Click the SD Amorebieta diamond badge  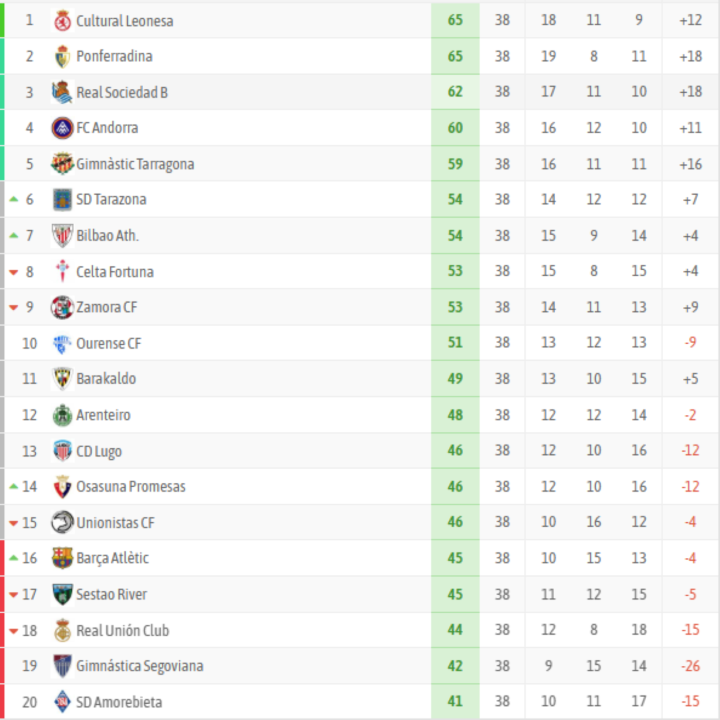[62, 702]
